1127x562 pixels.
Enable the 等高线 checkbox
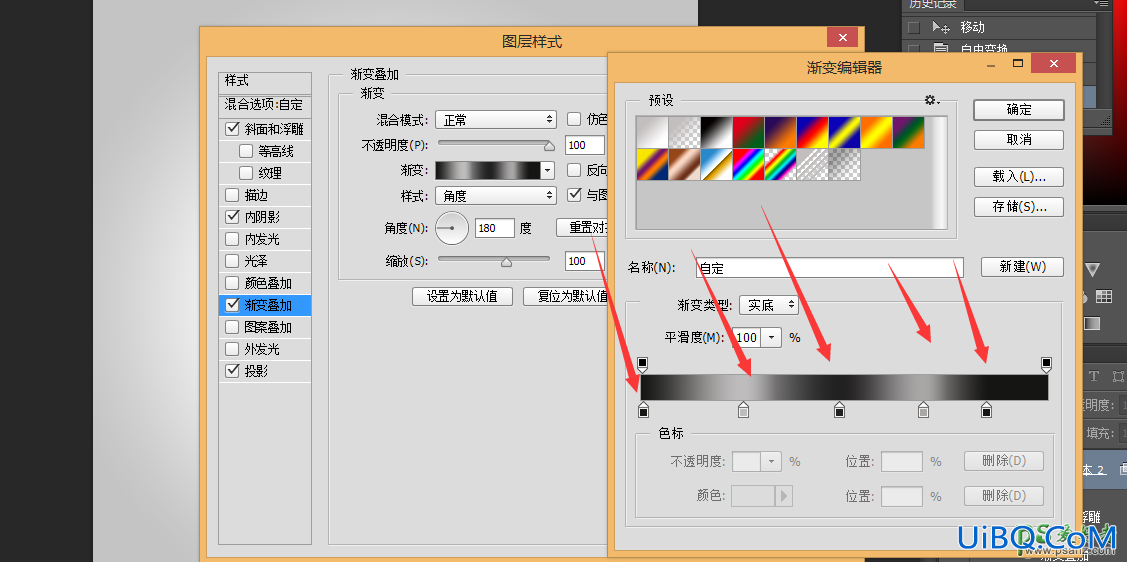(246, 152)
